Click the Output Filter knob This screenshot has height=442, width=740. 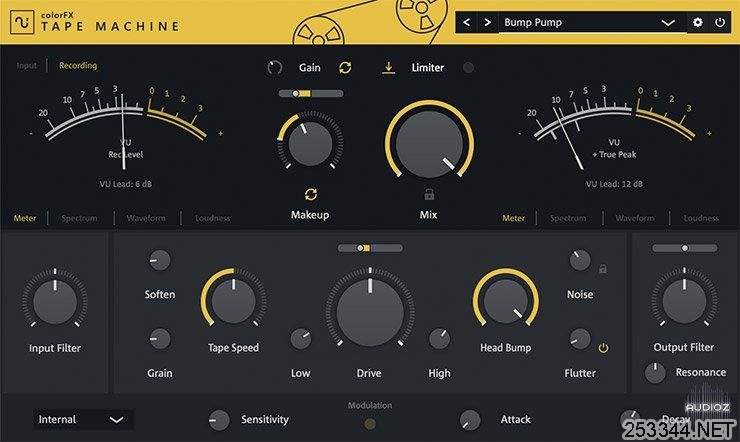(684, 301)
